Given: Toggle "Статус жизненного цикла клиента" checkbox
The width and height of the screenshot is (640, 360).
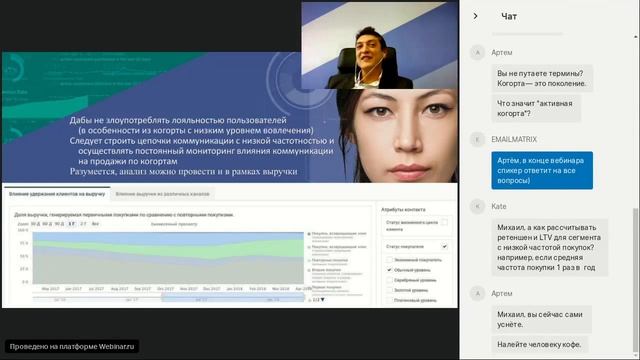Looking at the screenshot, I should click(444, 222).
